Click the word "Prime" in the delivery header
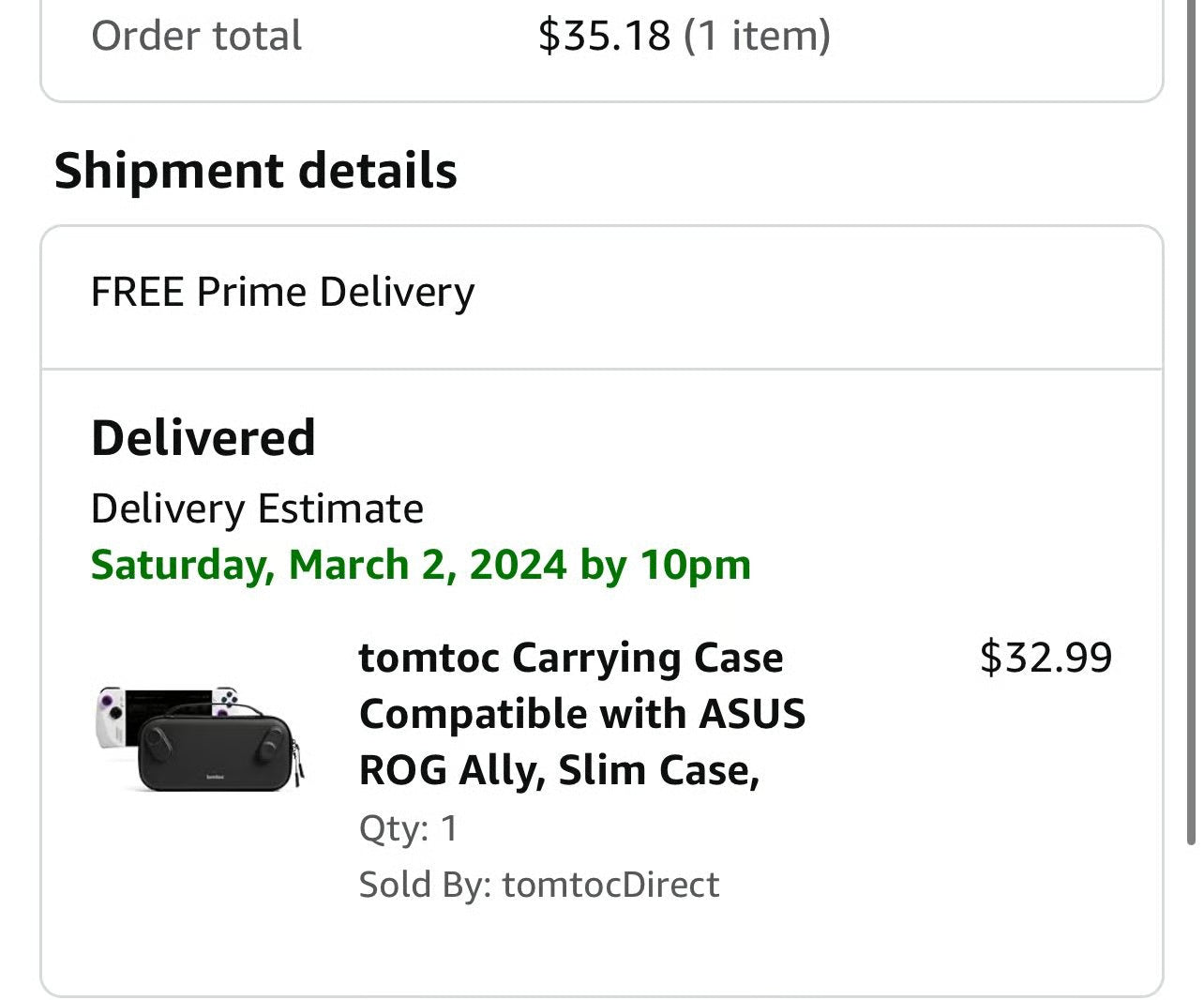The image size is (1204, 1000). click(x=251, y=292)
